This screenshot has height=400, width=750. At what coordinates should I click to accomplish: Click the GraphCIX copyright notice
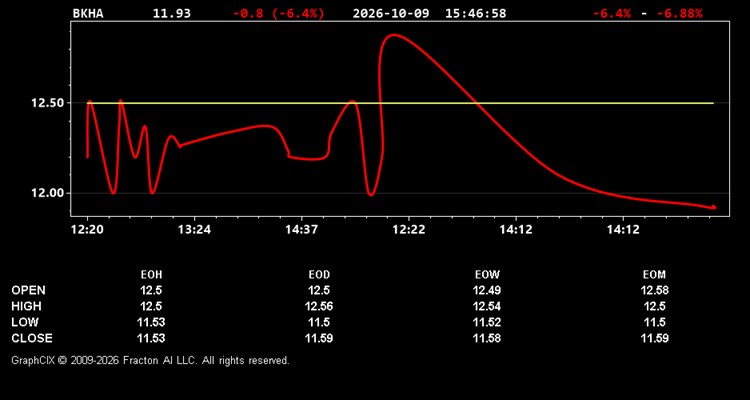coord(150,360)
